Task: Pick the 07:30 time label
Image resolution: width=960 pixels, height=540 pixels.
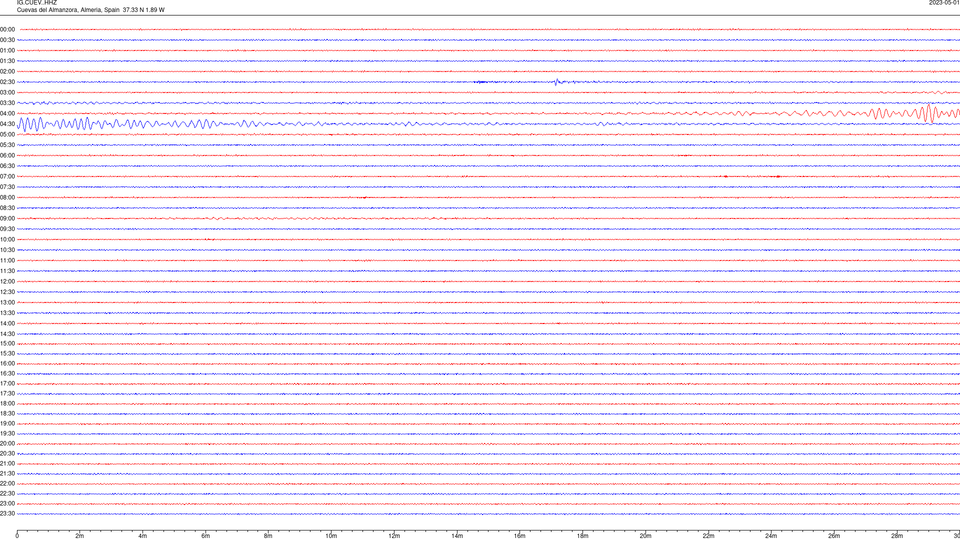Action: tap(7, 187)
